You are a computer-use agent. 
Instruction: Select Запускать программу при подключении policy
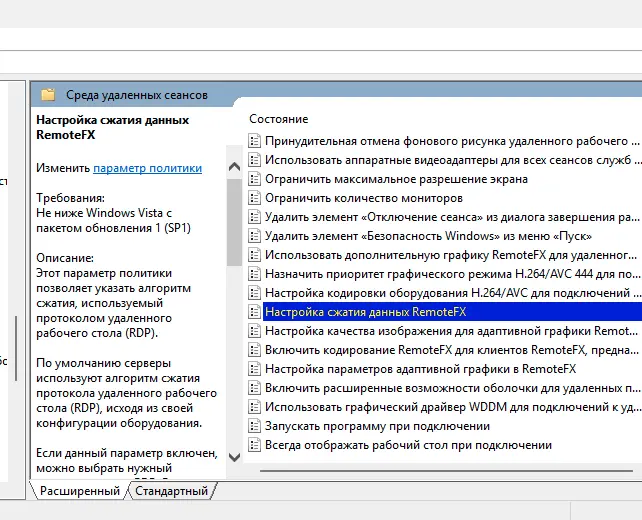click(x=377, y=426)
